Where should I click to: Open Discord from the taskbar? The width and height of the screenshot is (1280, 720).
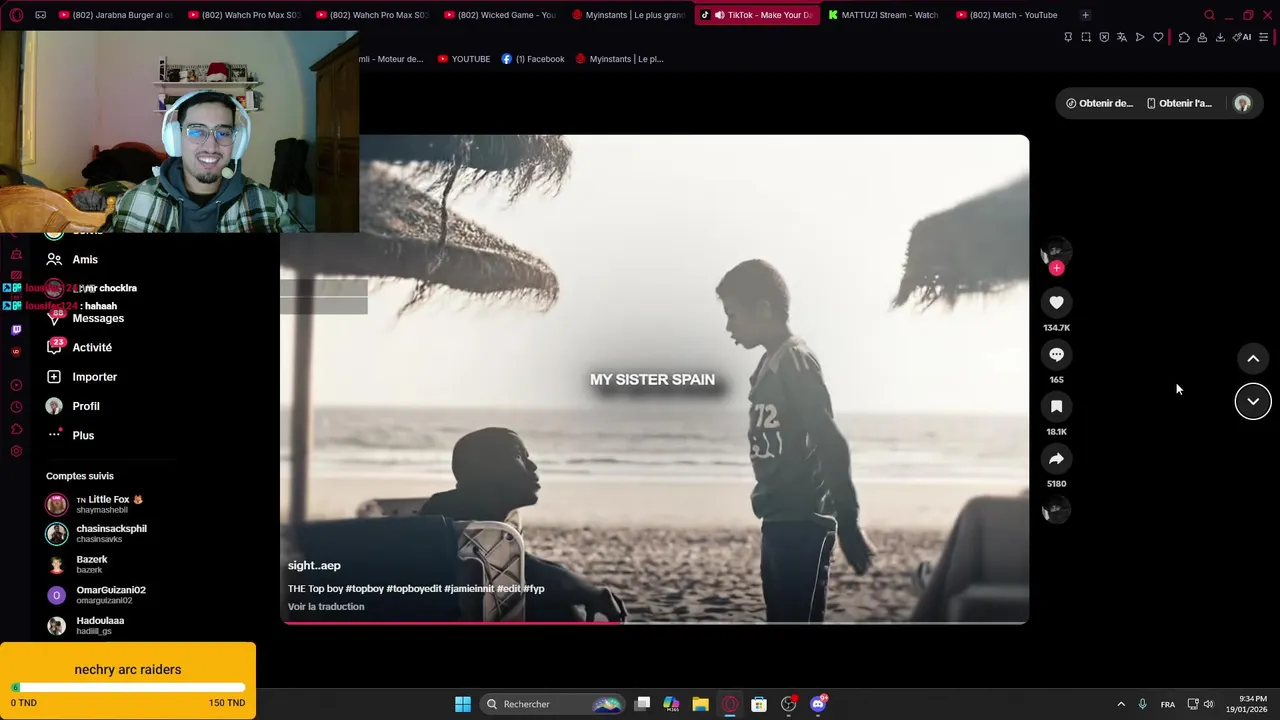(x=818, y=704)
